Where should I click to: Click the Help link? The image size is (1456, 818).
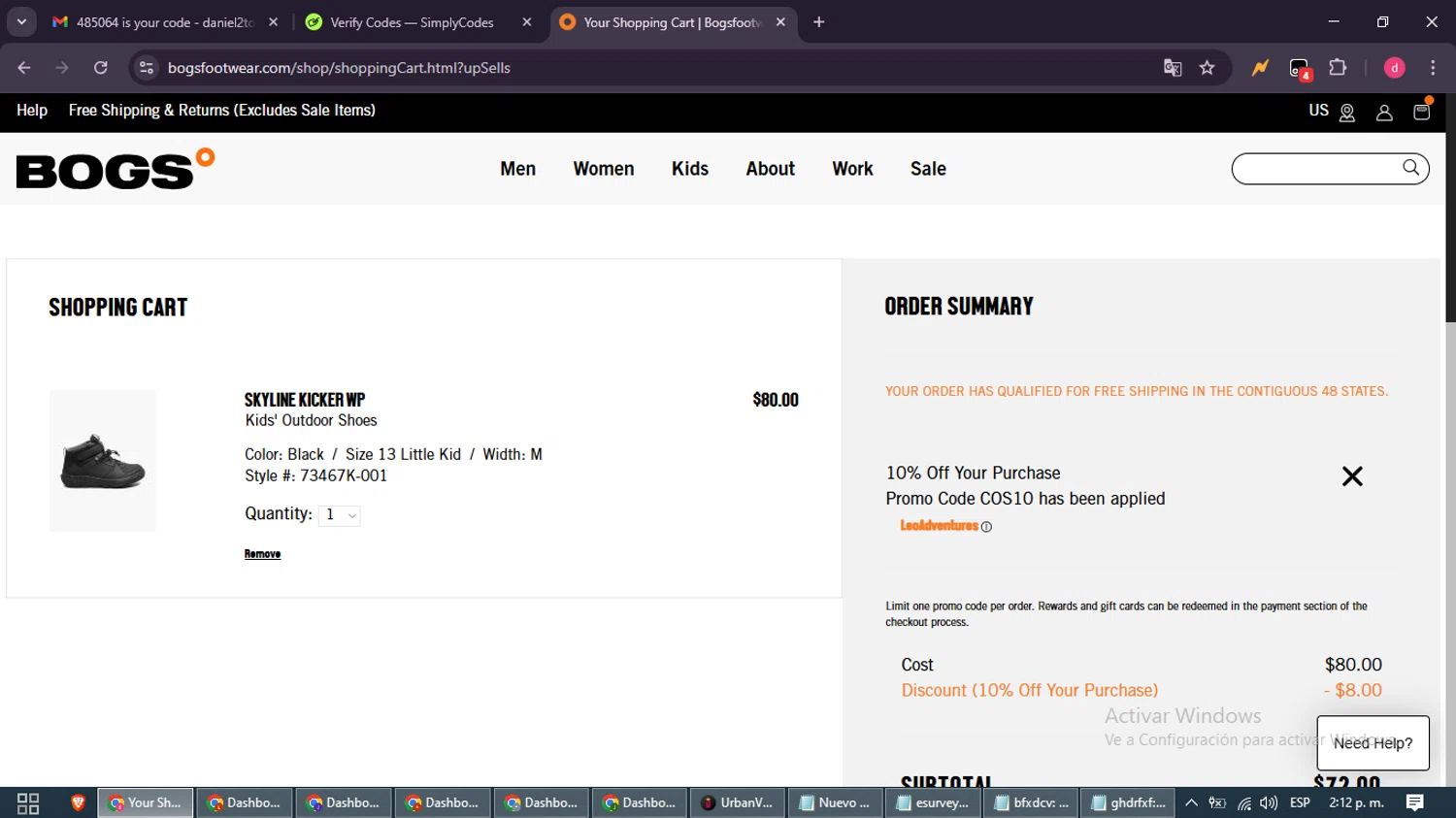32,111
